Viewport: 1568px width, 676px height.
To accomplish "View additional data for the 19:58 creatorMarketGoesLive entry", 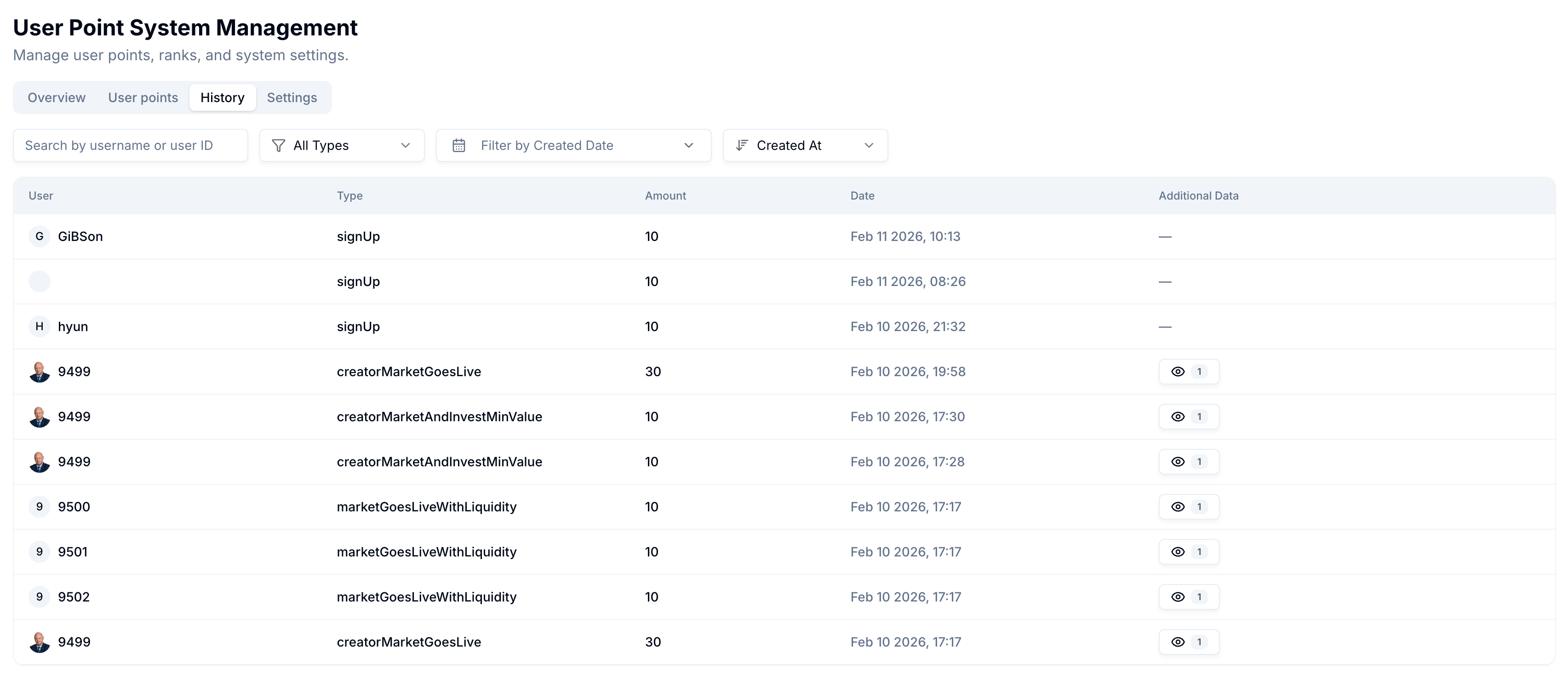I will click(1188, 372).
